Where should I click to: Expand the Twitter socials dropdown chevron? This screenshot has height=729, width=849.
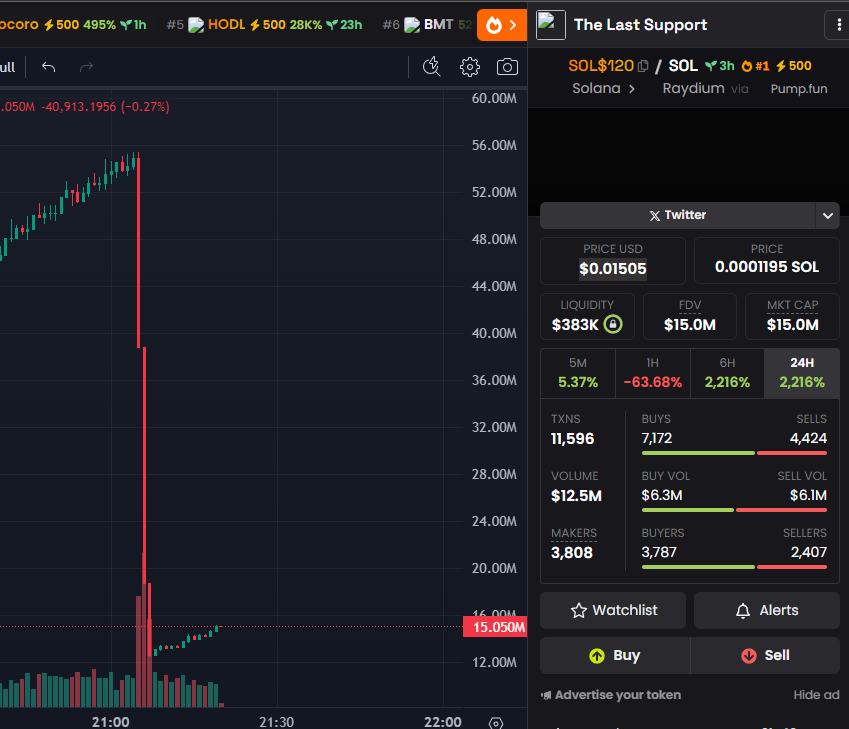point(827,216)
